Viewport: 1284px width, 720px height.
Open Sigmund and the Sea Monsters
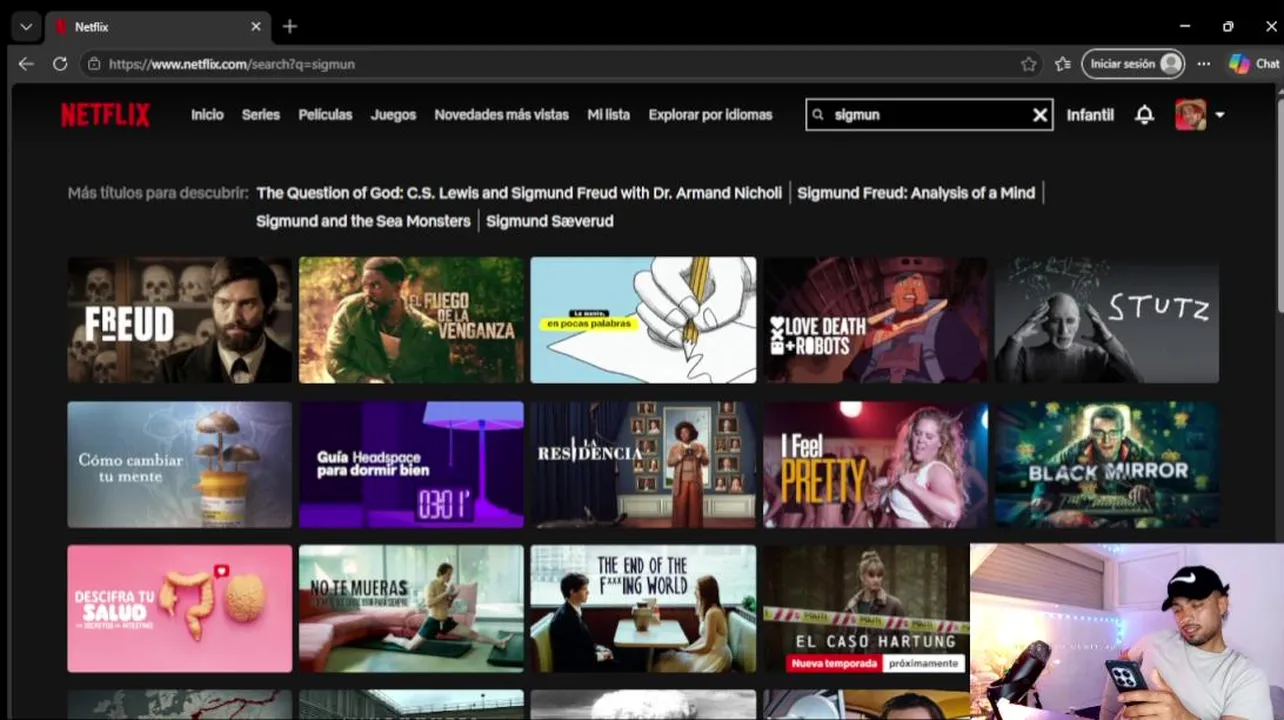click(363, 221)
